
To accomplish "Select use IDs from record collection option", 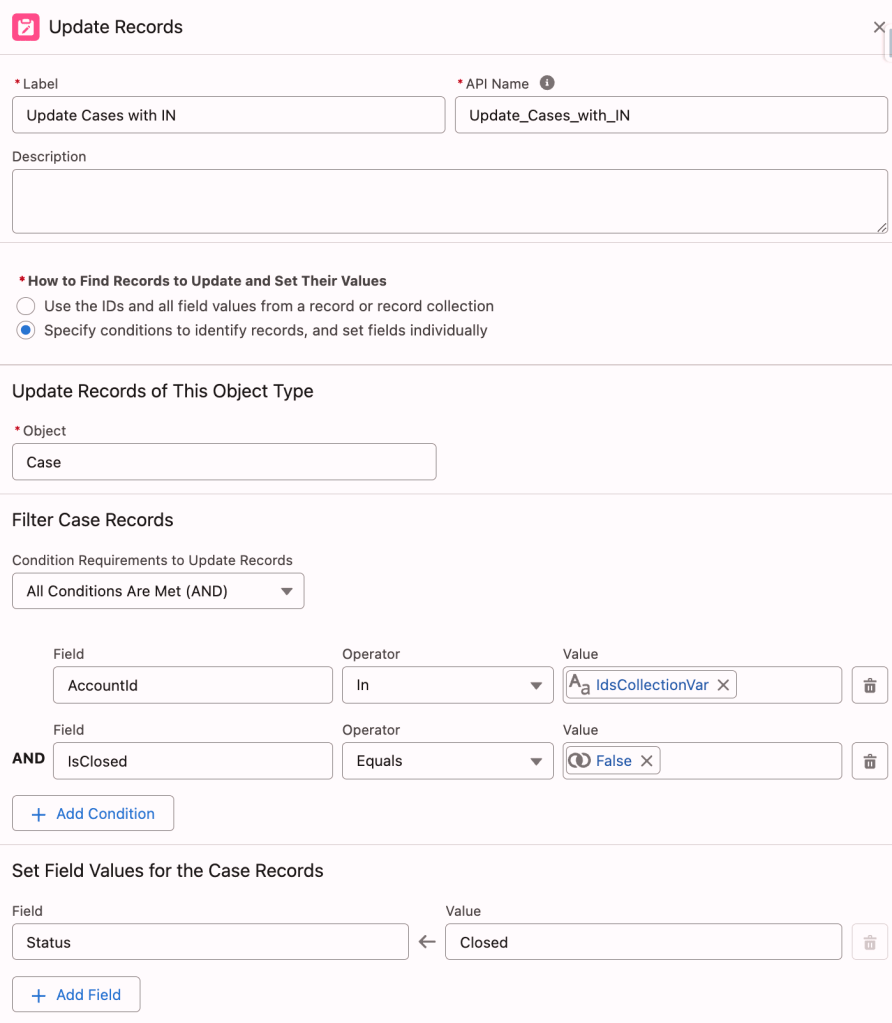I will click(26, 306).
